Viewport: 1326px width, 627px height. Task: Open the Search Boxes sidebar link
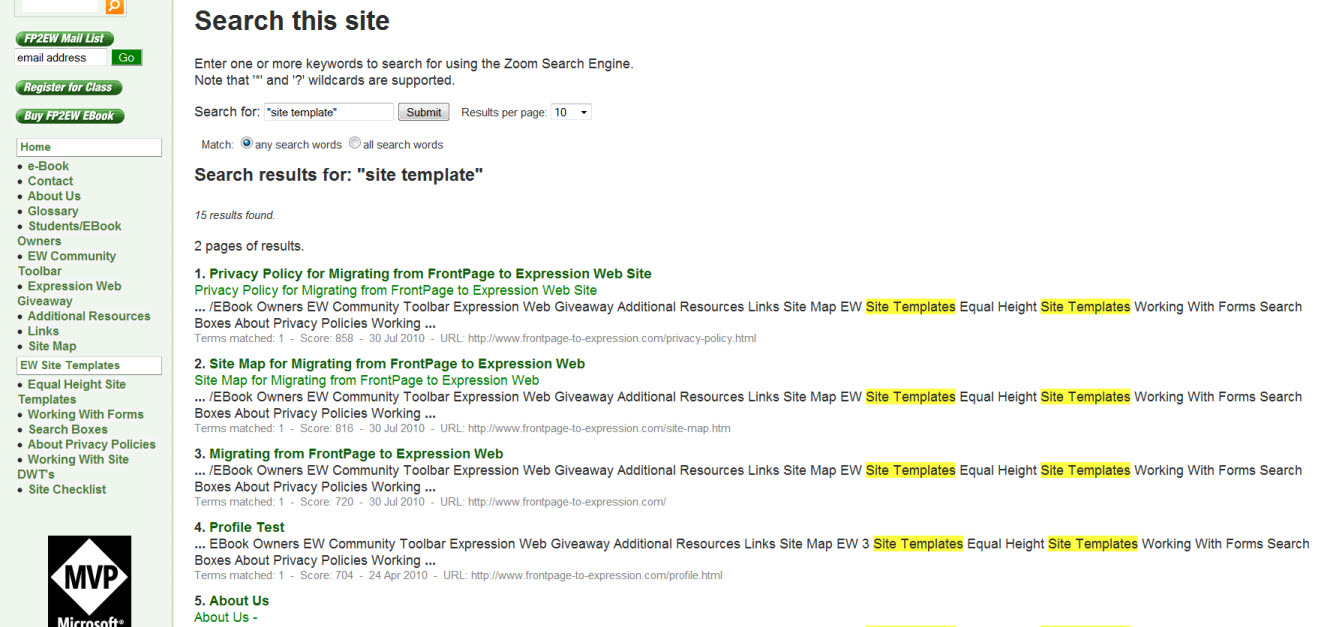pyautogui.click(x=67, y=429)
